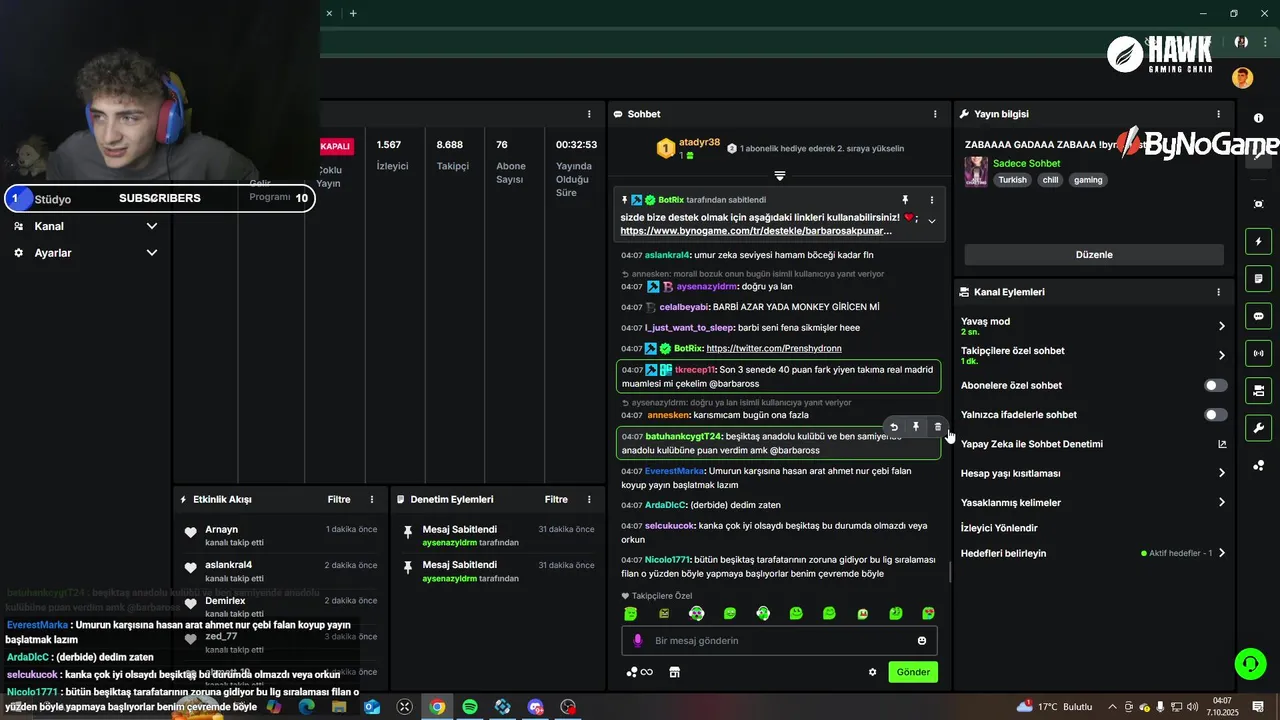Open the emoji picker smiley icon
This screenshot has height=720, width=1280.
tap(922, 641)
